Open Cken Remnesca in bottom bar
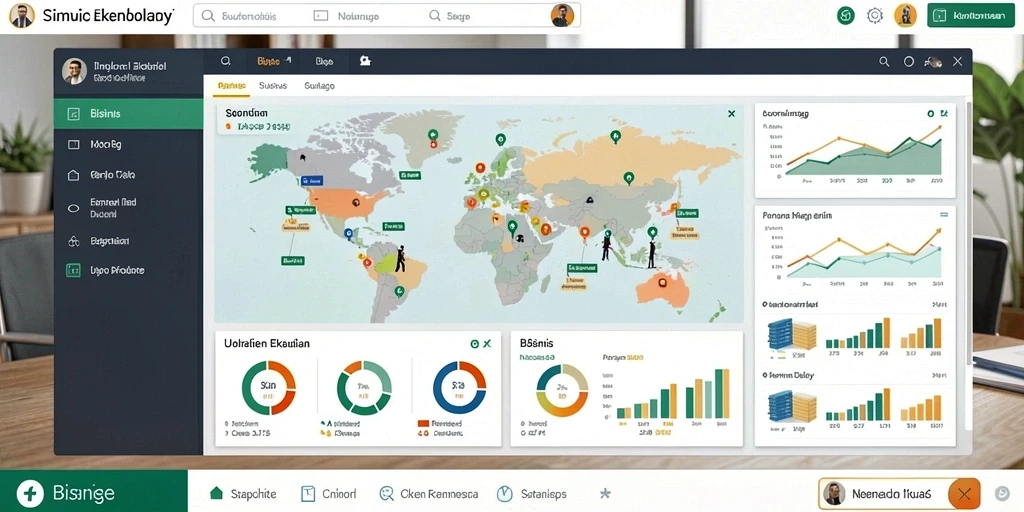The width and height of the screenshot is (1024, 512). pyautogui.click(x=428, y=494)
